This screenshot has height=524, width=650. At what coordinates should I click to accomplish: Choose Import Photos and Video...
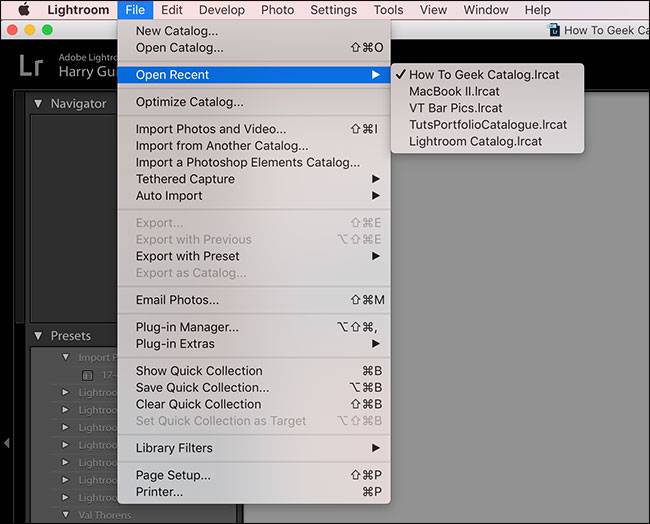254,129
